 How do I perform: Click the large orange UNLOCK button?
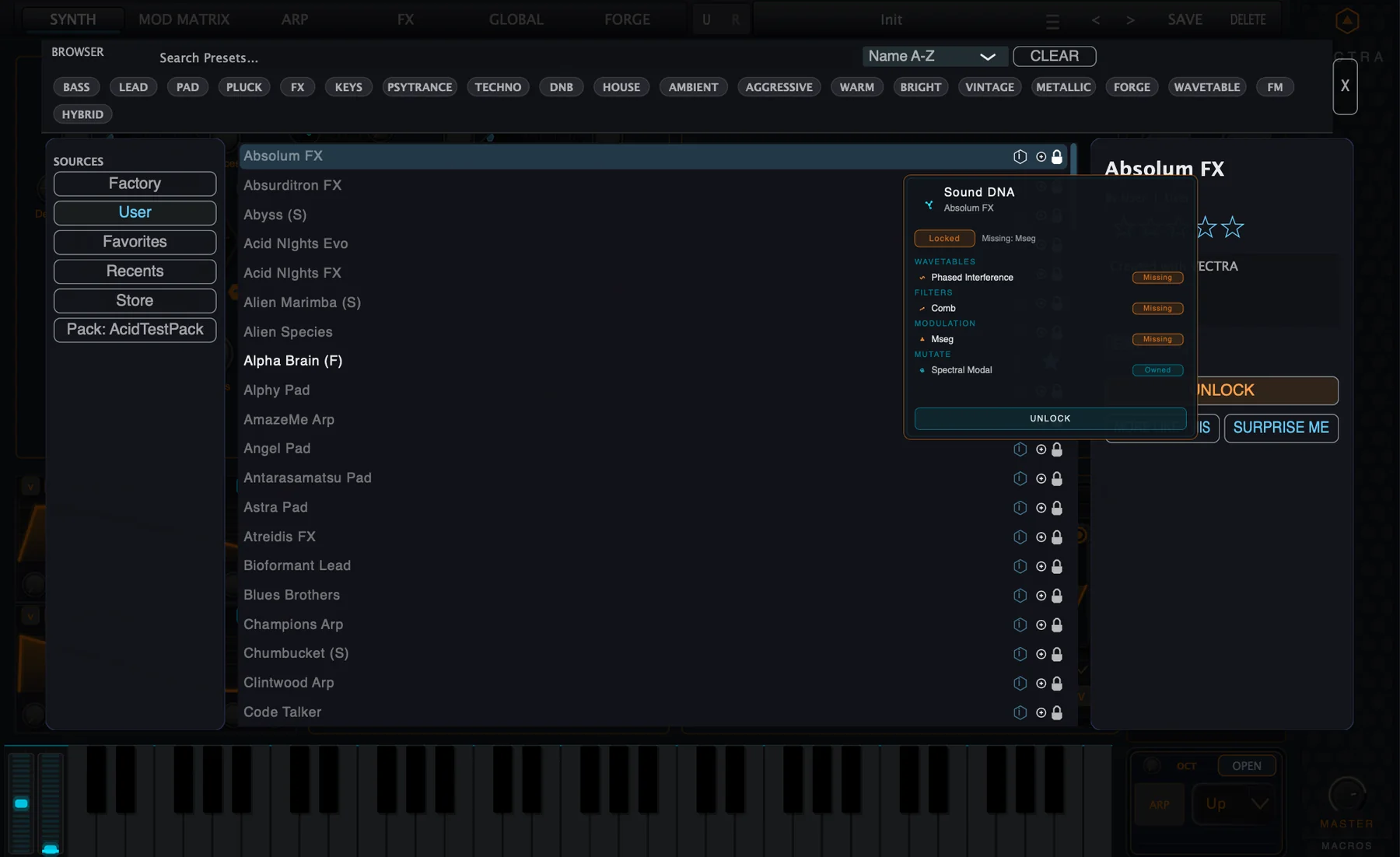[x=1268, y=390]
